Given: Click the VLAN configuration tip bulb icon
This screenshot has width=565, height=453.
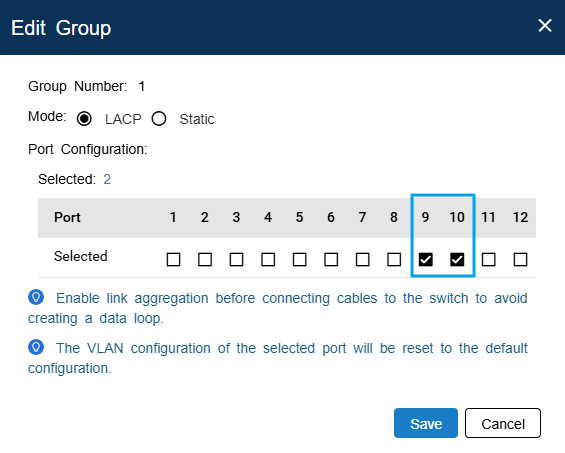Looking at the screenshot, I should pyautogui.click(x=36, y=347).
